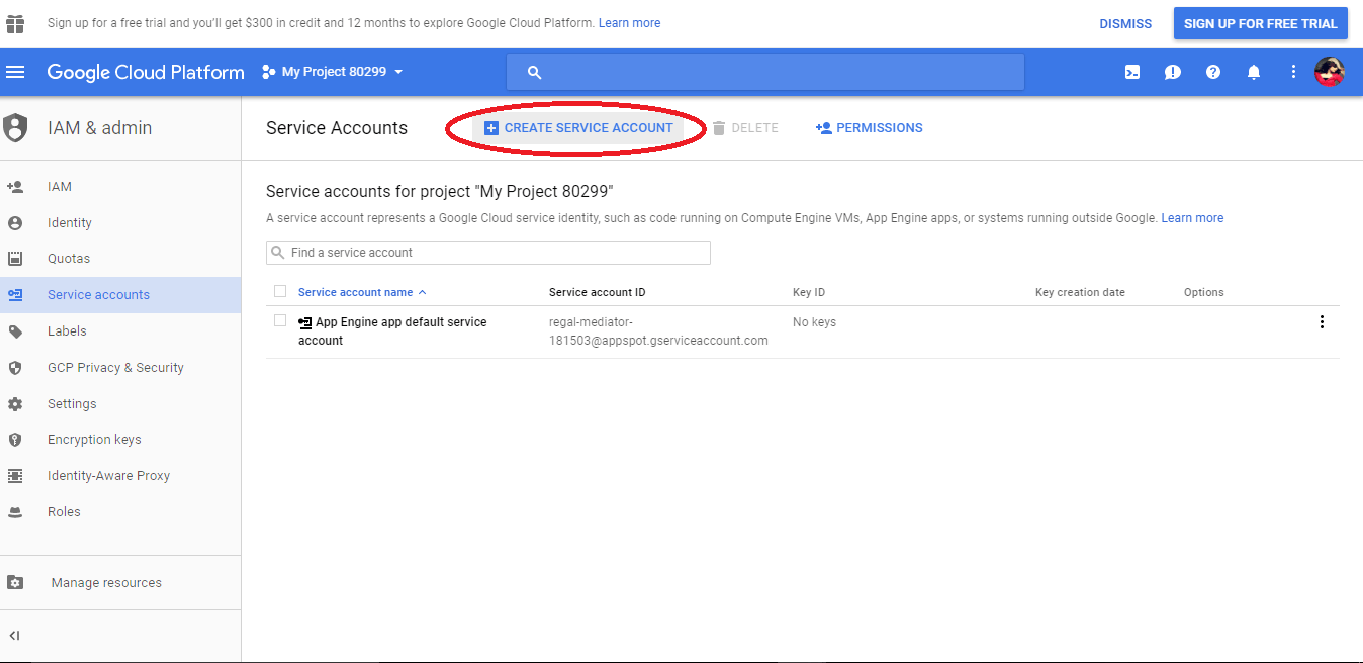The height and width of the screenshot is (663, 1363).
Task: Click App Engine app default service account name
Action: pos(392,331)
